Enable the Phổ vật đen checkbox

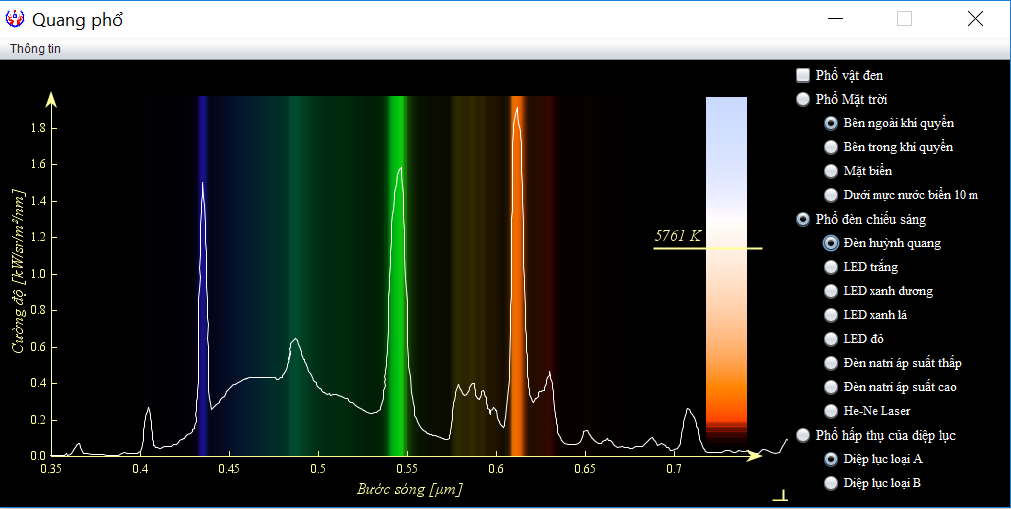coord(803,75)
